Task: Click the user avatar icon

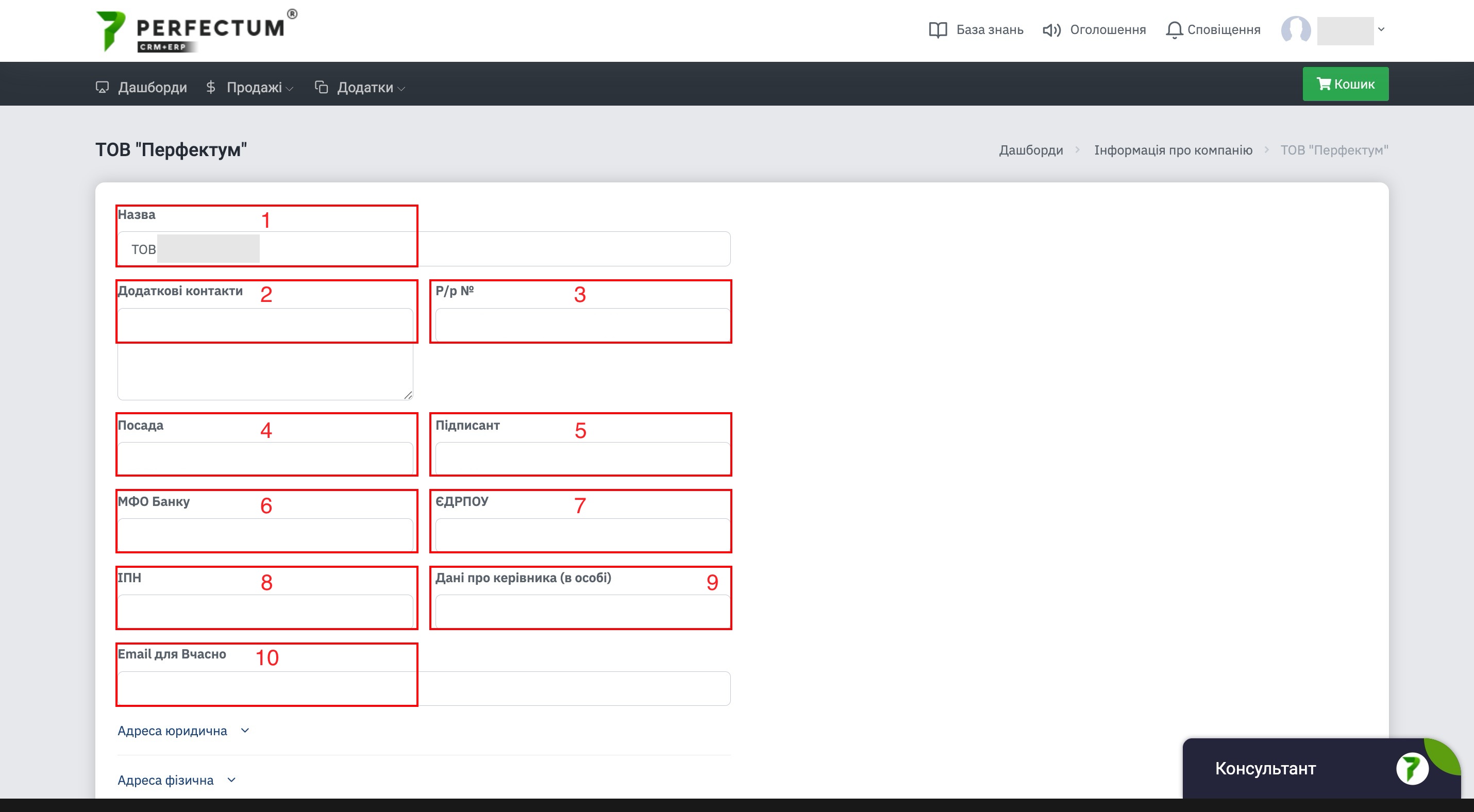Action: [x=1296, y=30]
